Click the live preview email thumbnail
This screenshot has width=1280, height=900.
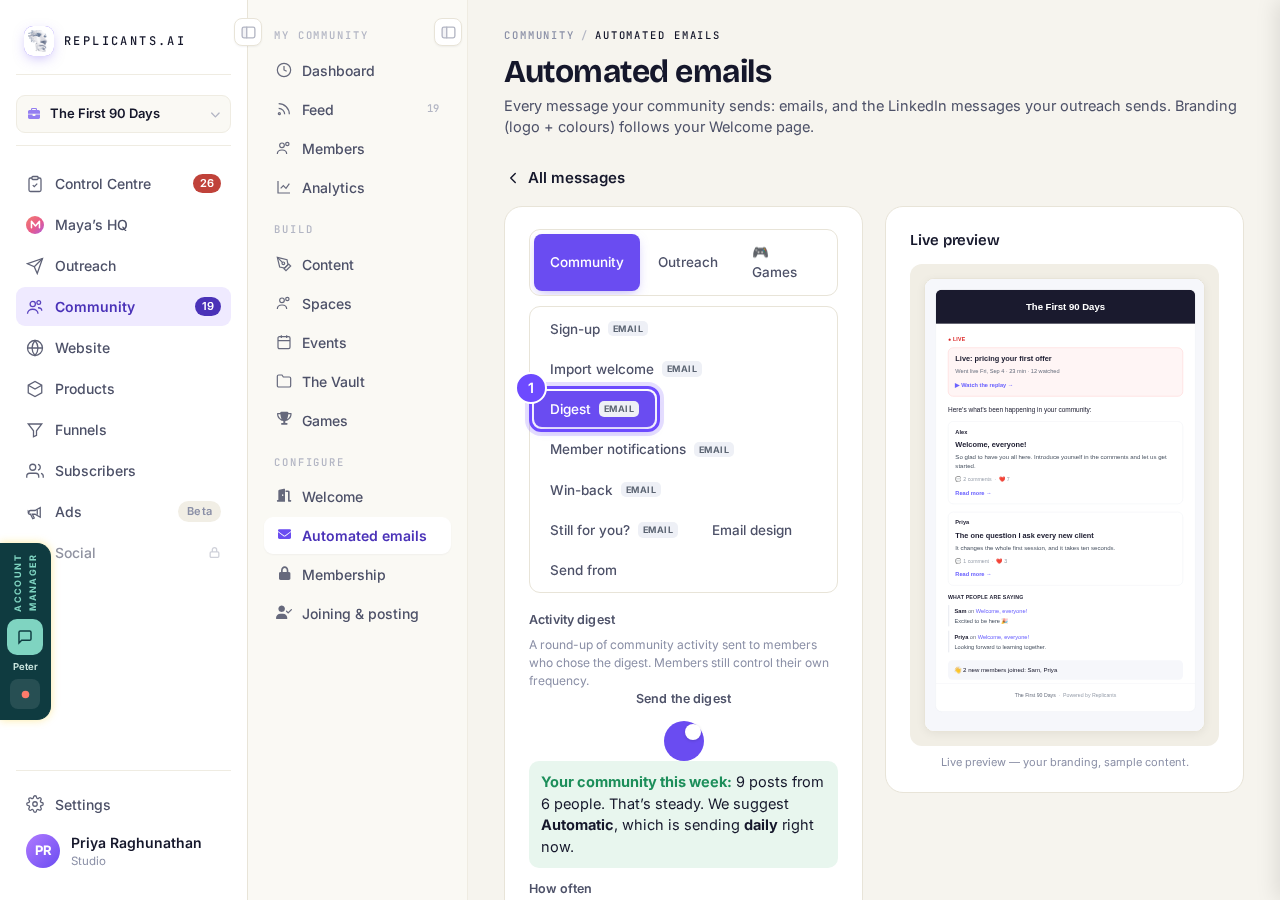[x=1065, y=505]
